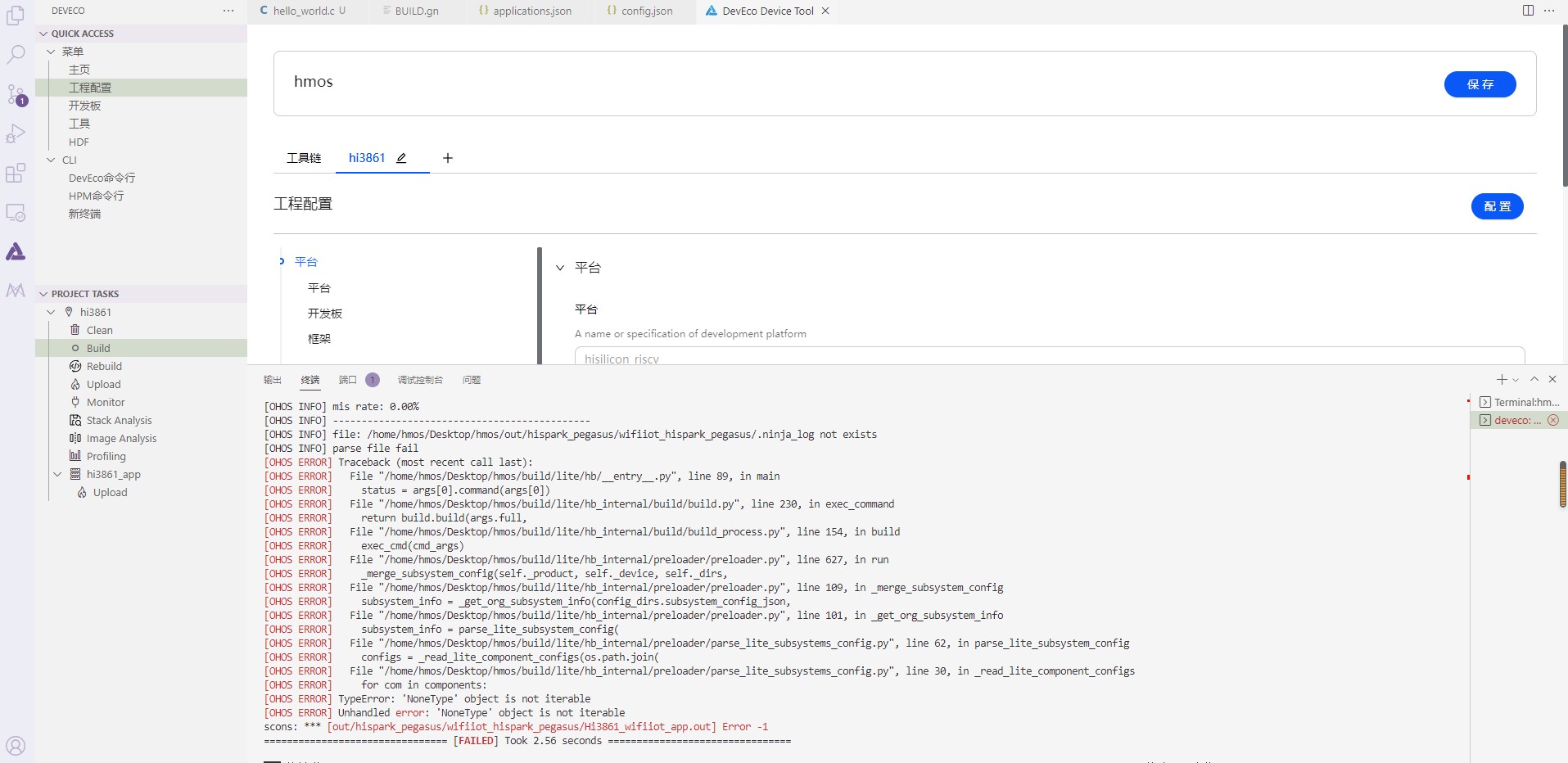Image resolution: width=1568 pixels, height=763 pixels.
Task: Collapse the 平台 settings section chevron
Action: pos(560,268)
